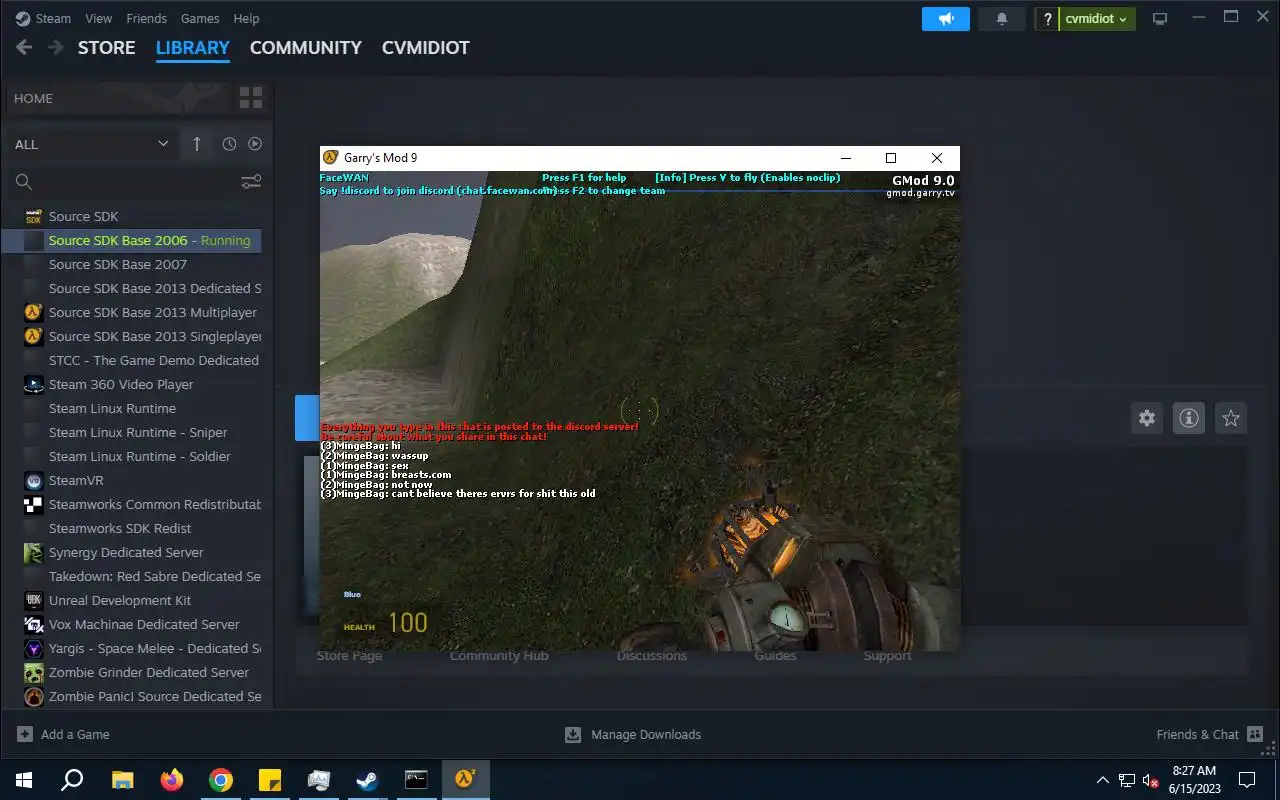1280x800 pixels.
Task: Toggle favorite star for this game
Action: tap(1231, 418)
